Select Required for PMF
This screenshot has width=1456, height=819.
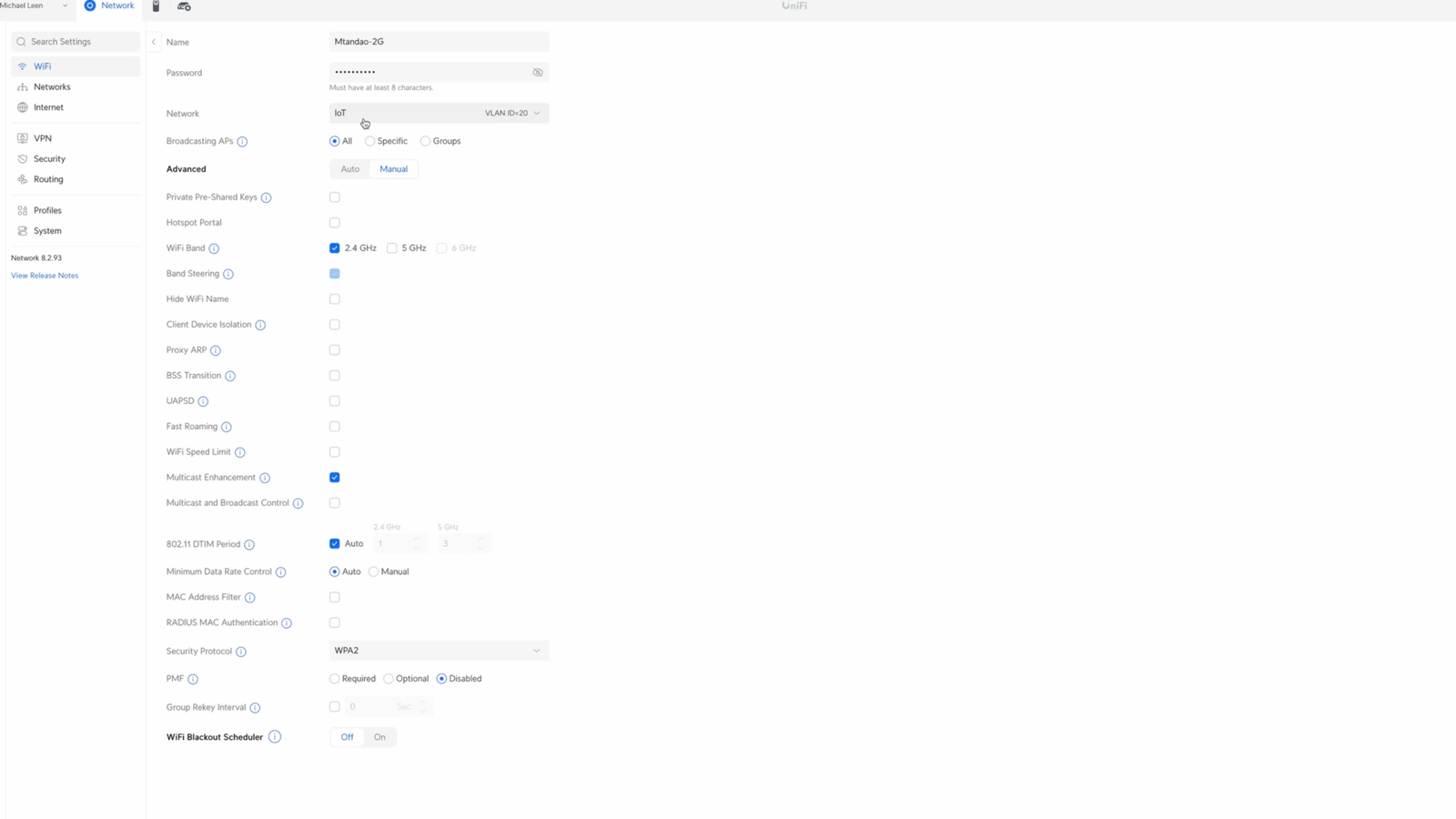tap(334, 678)
